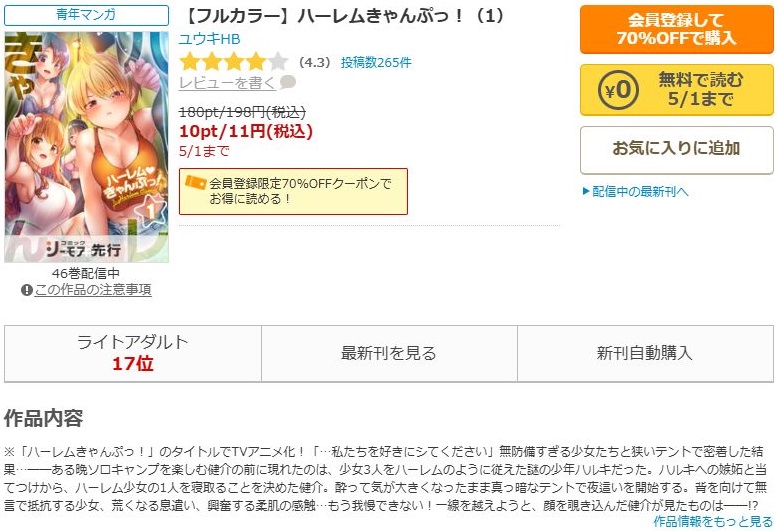The height and width of the screenshot is (531, 777).
Task: Expand 作品情報をもっと見る details
Action: coord(713,521)
